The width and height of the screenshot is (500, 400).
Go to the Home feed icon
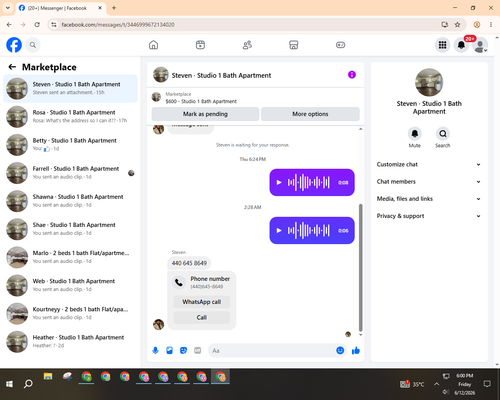click(x=153, y=45)
